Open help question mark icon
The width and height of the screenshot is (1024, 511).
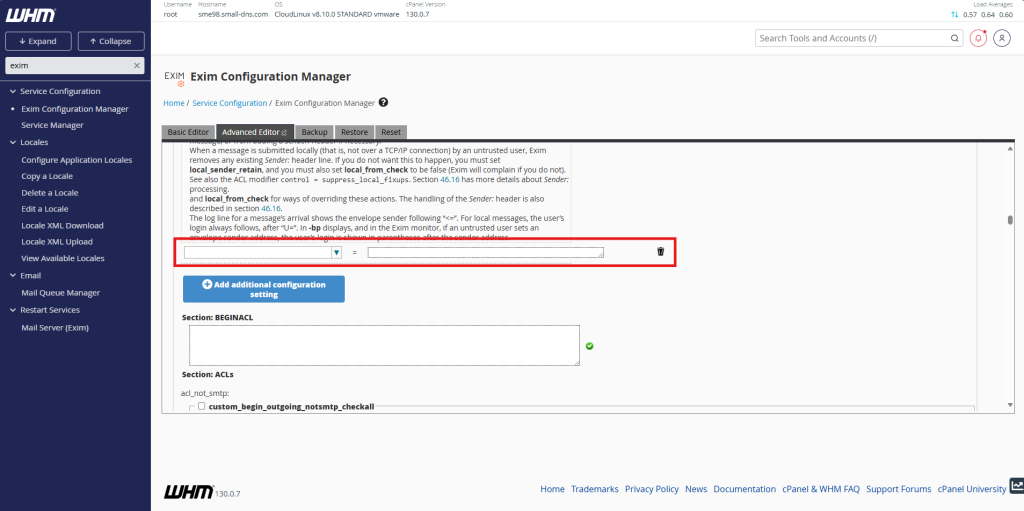[383, 103]
